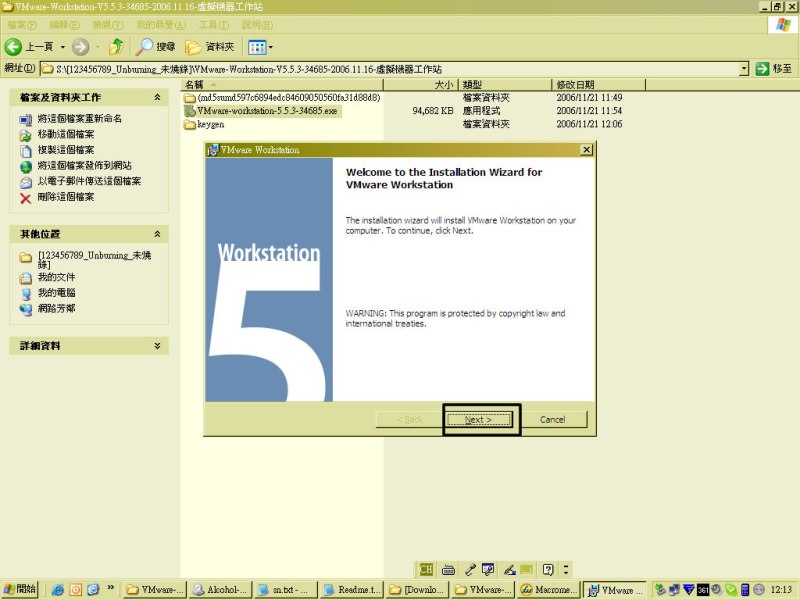Cancel the VMware Workstation installation
This screenshot has height=600, width=800.
click(x=552, y=419)
